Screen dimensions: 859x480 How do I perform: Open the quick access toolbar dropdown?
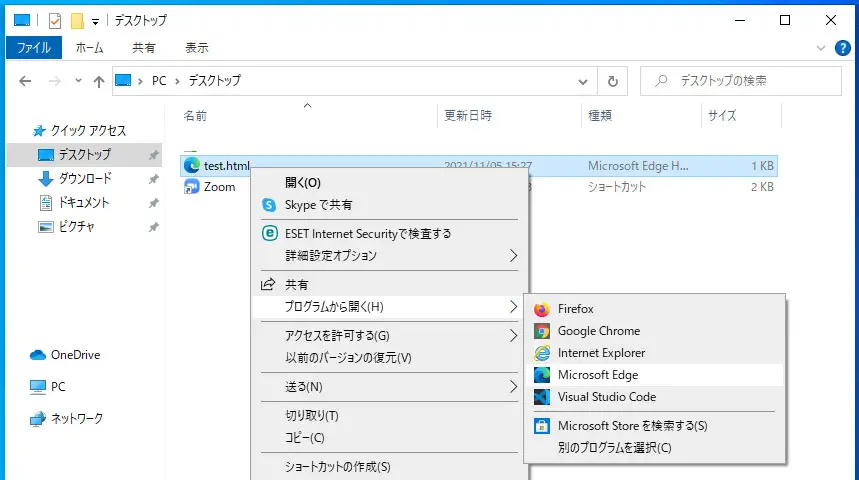[95, 22]
